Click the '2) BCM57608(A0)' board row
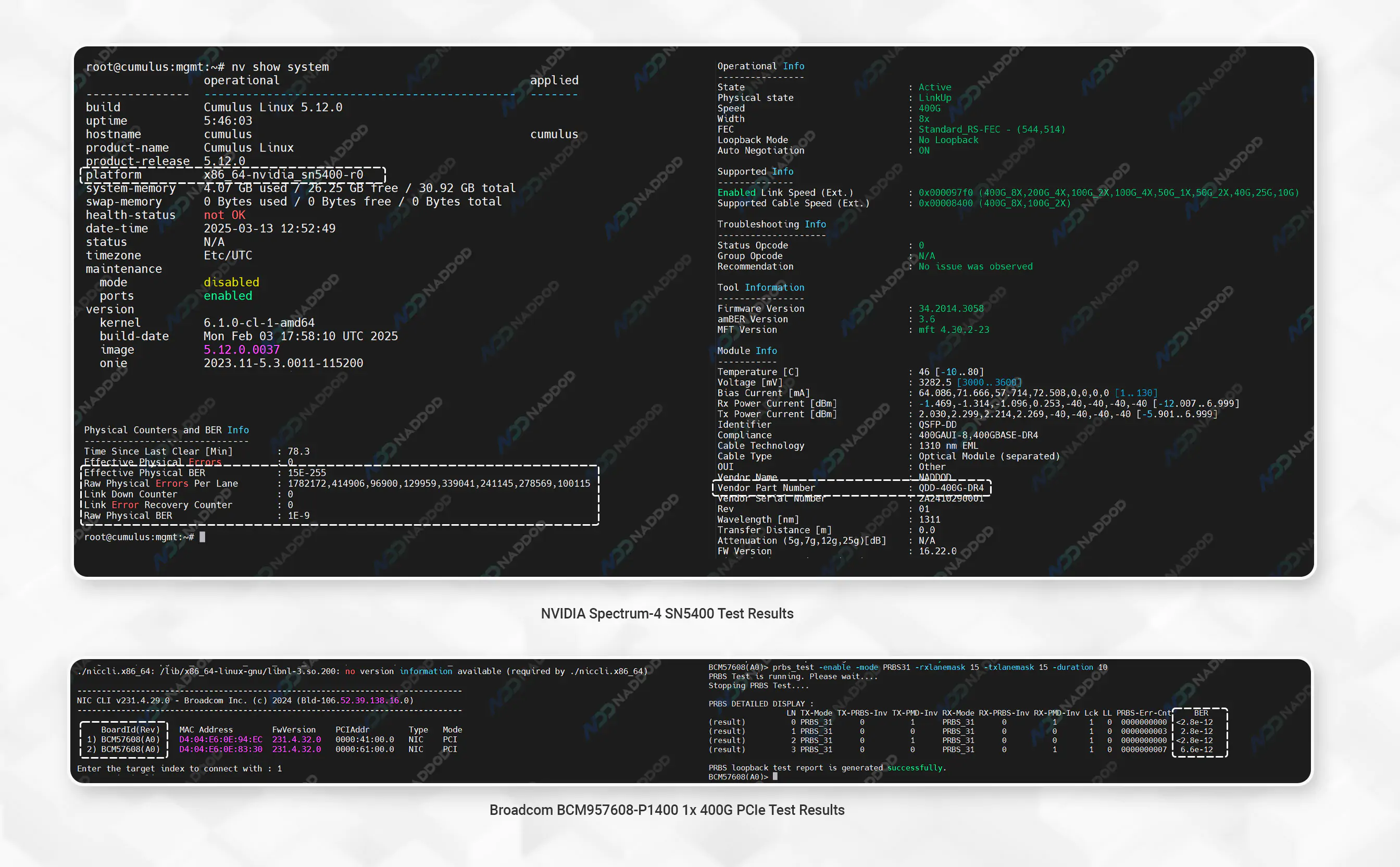Image resolution: width=1400 pixels, height=867 pixels. click(123, 749)
